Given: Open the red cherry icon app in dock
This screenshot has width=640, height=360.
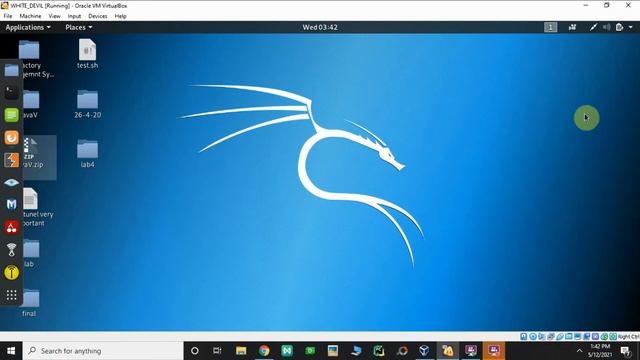Looking at the screenshot, I should (x=11, y=227).
